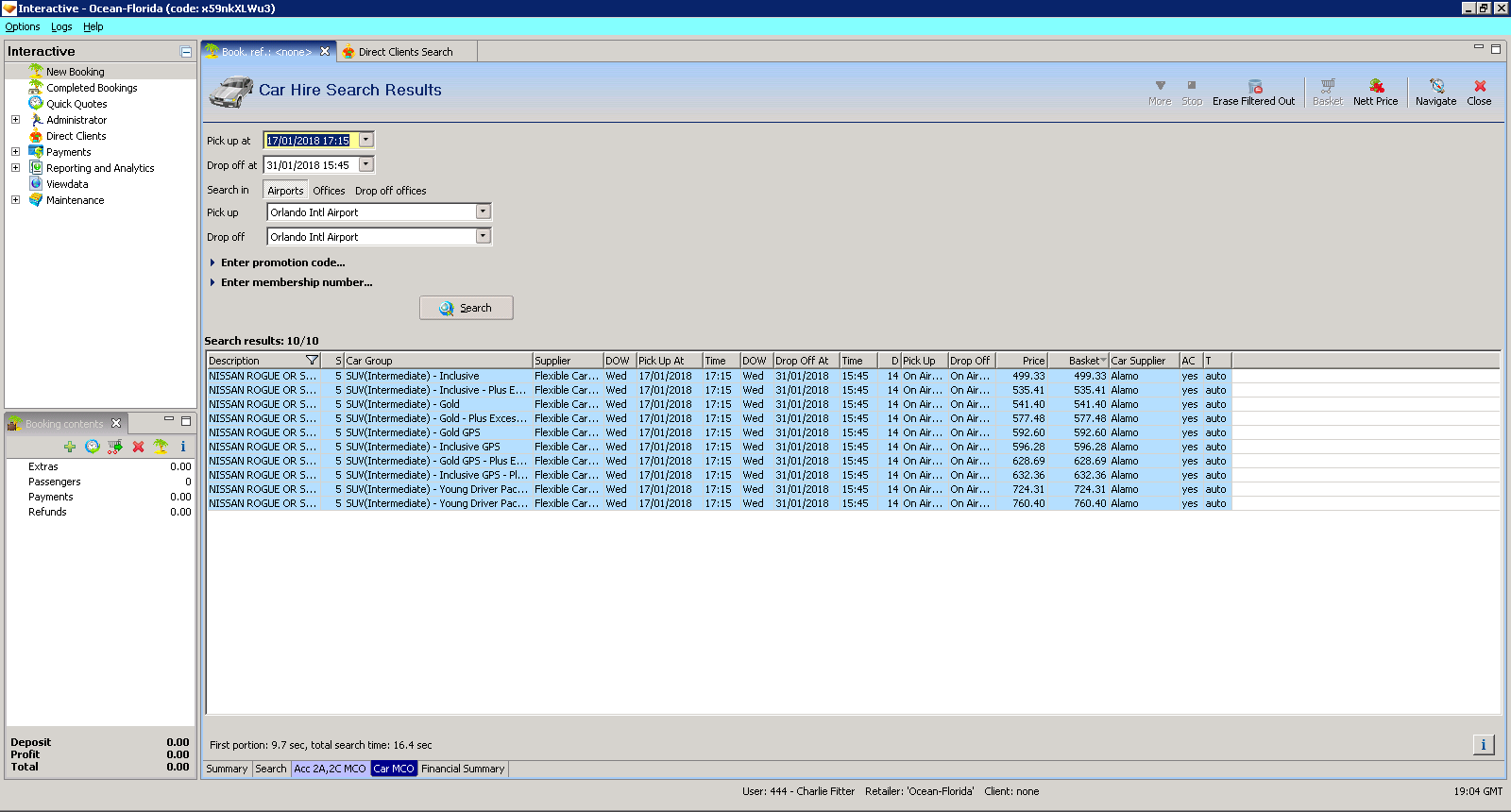Open Quick Quotes
1511x812 pixels.
tap(76, 104)
